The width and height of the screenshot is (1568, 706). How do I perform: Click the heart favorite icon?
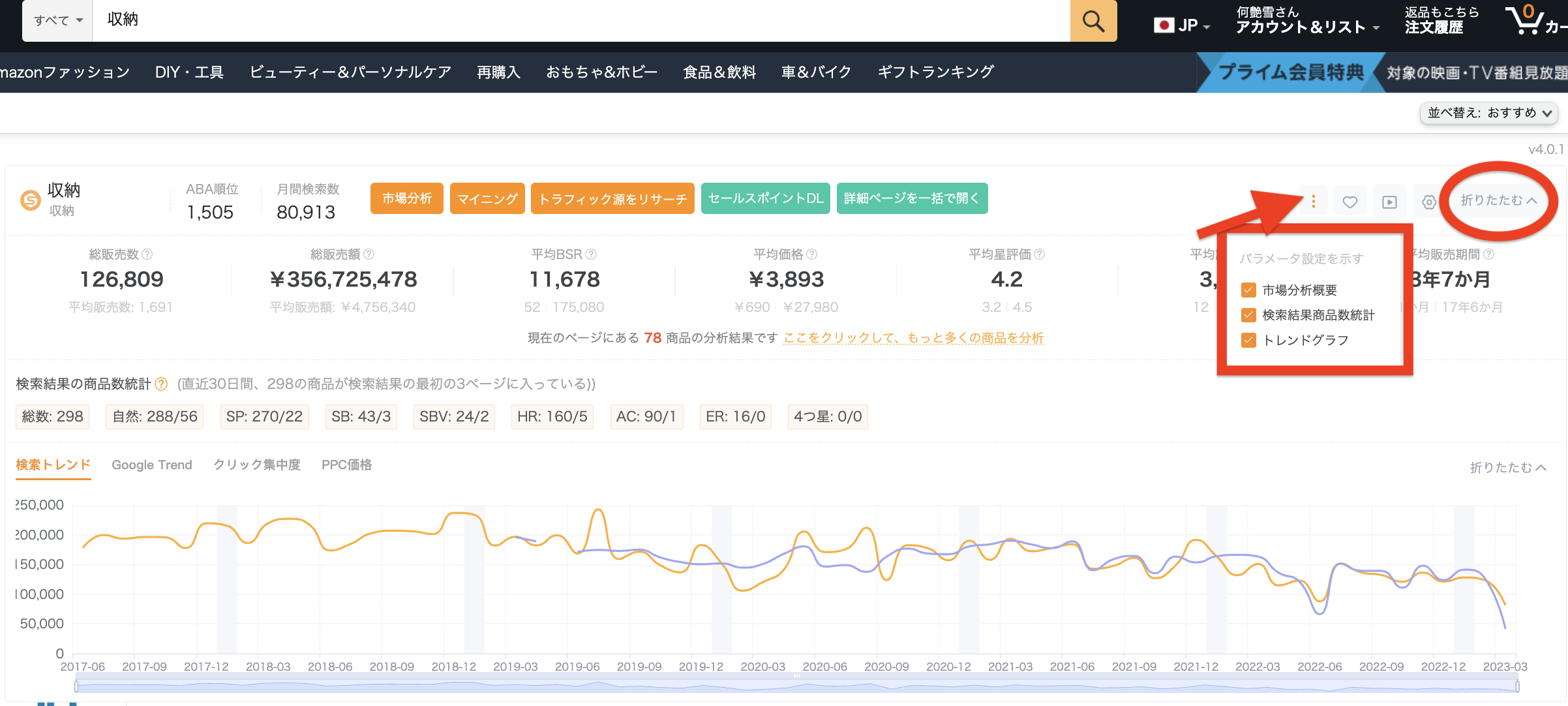[x=1350, y=202]
